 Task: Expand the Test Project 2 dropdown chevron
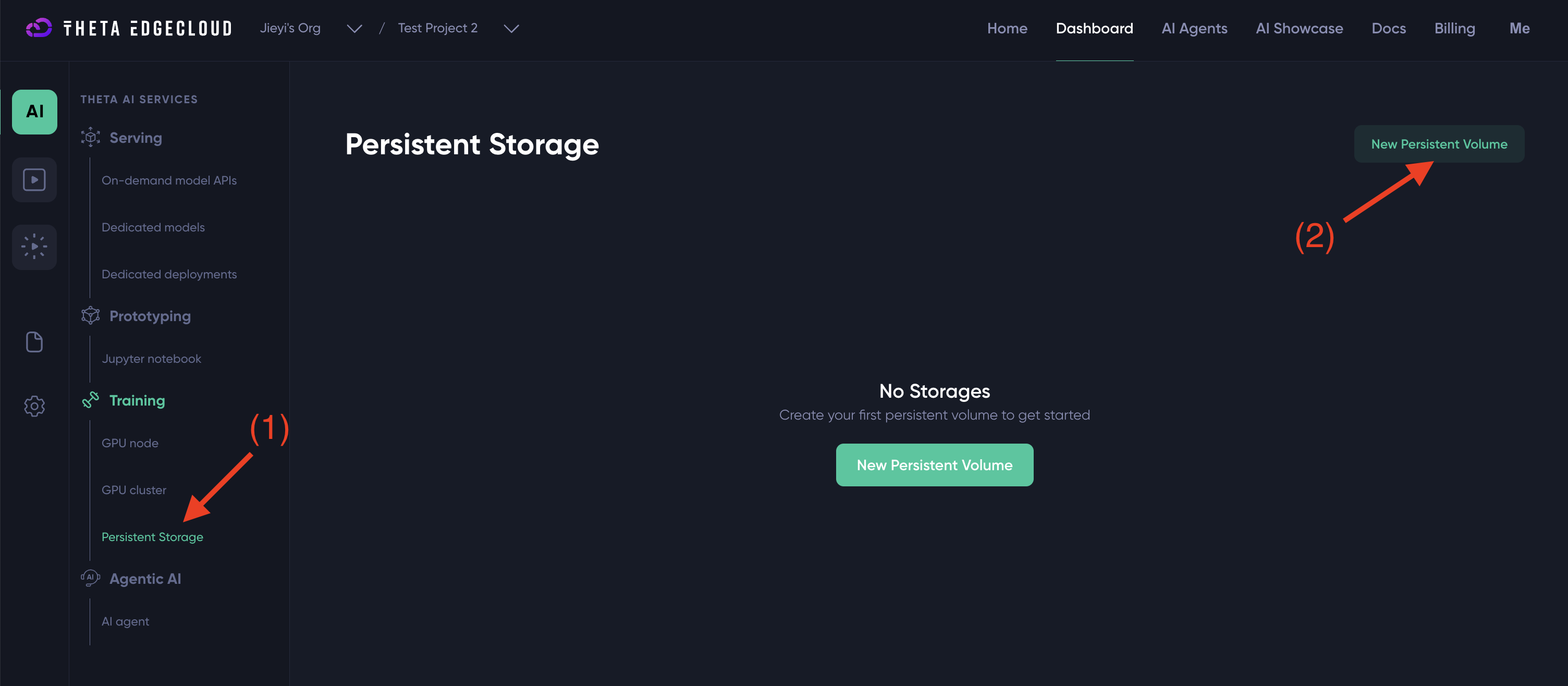click(x=511, y=29)
